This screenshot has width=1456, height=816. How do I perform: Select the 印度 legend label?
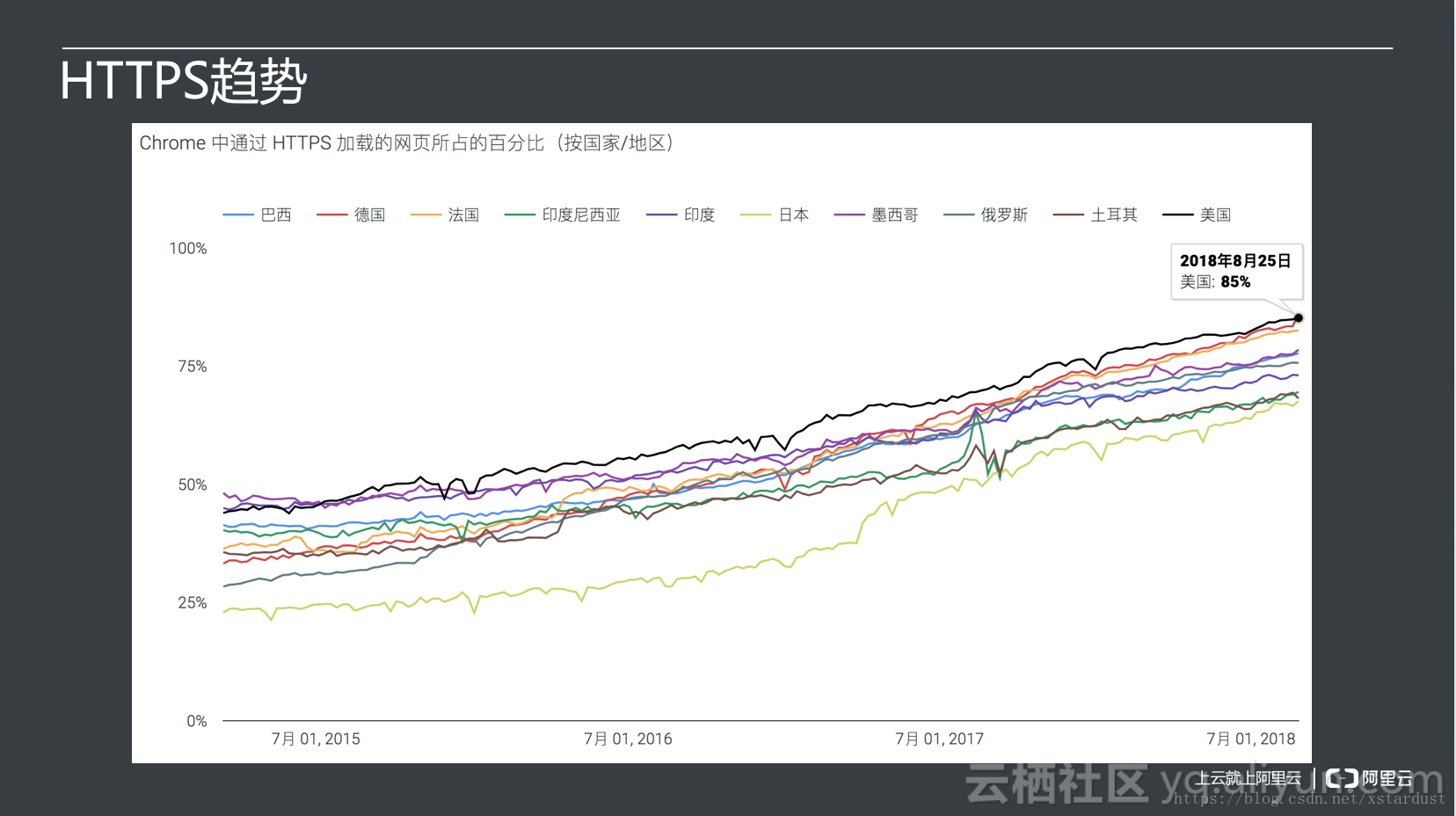(700, 215)
